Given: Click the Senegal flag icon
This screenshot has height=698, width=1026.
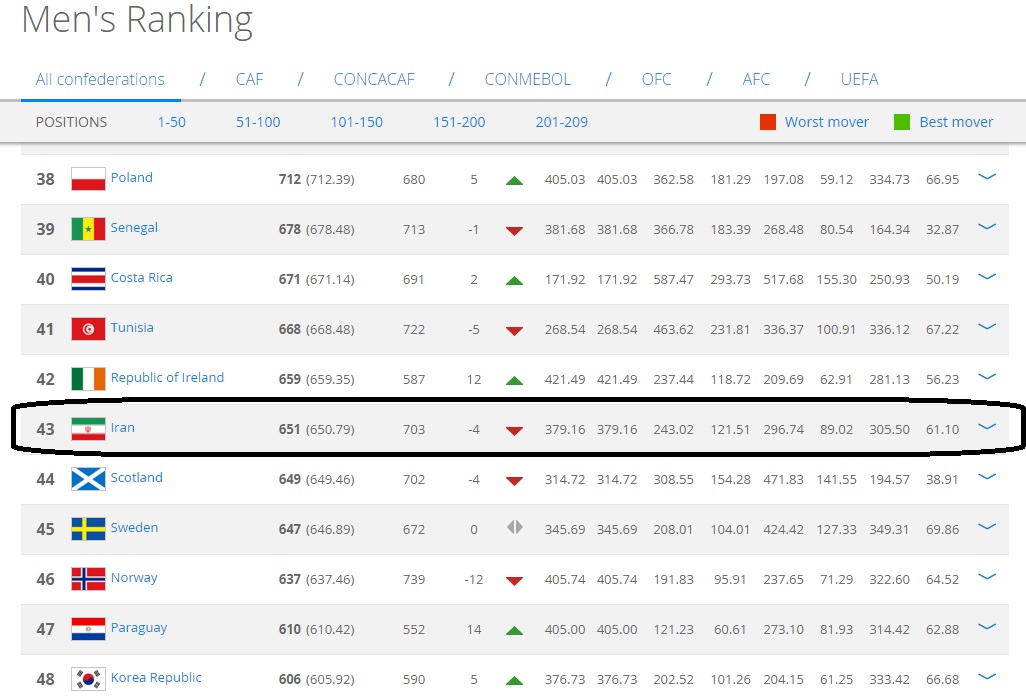Looking at the screenshot, I should pyautogui.click(x=88, y=229).
